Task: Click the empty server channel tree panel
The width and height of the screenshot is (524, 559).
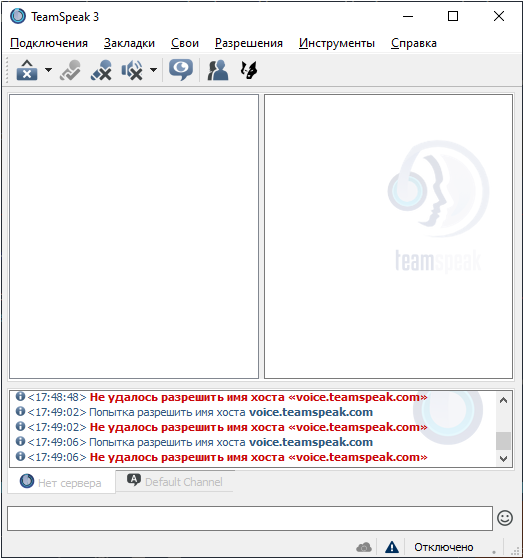Action: pyautogui.click(x=134, y=236)
